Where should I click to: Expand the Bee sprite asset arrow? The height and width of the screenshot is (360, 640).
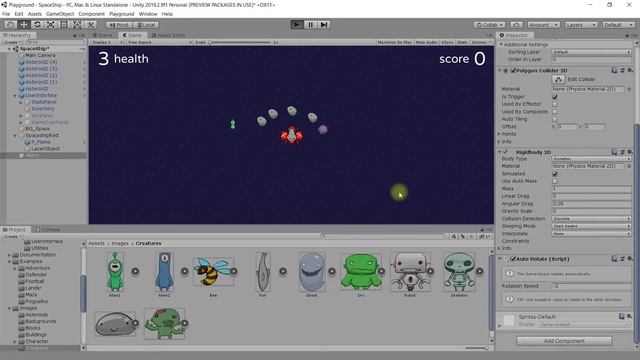(x=234, y=271)
